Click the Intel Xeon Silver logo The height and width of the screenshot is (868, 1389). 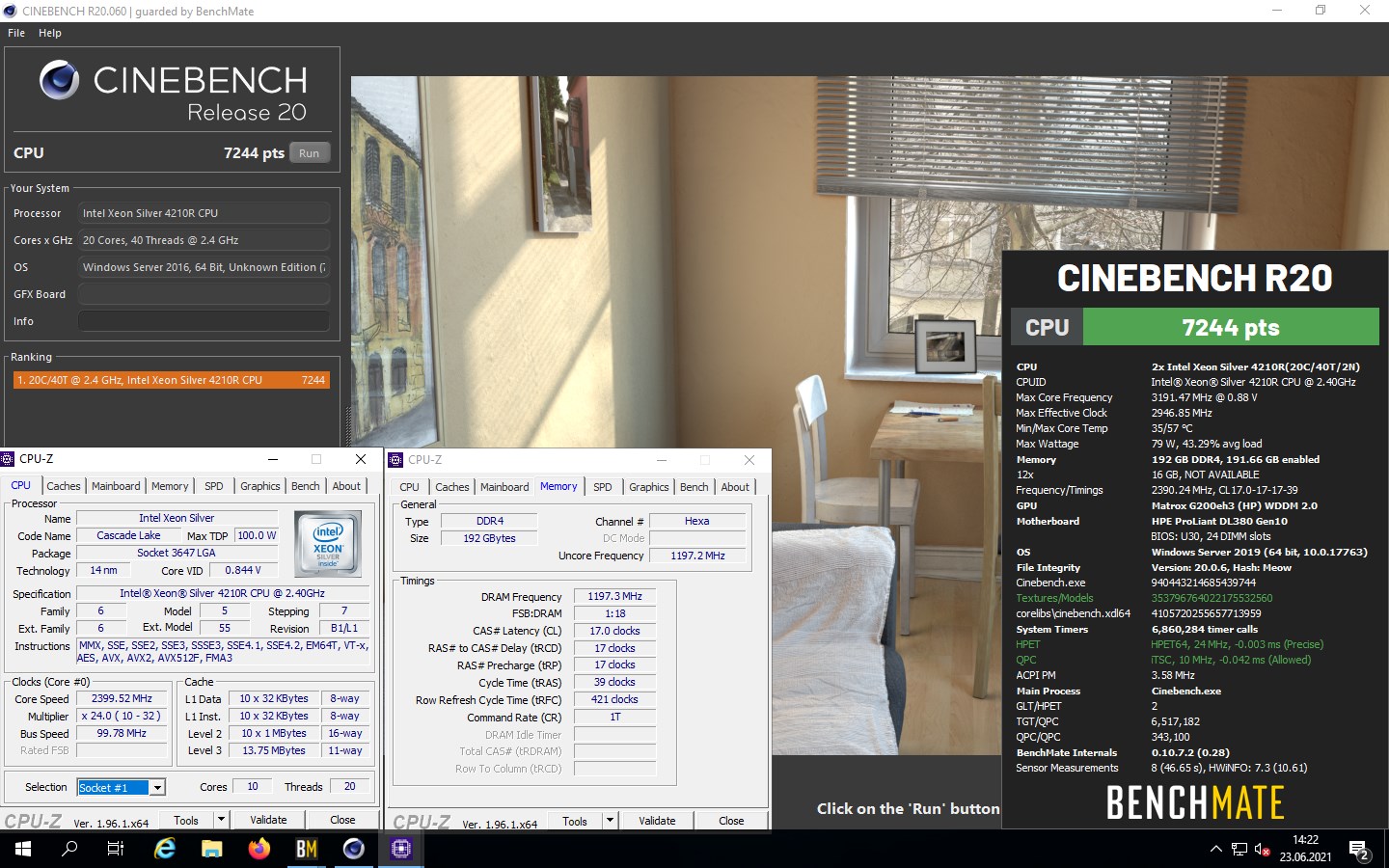328,544
